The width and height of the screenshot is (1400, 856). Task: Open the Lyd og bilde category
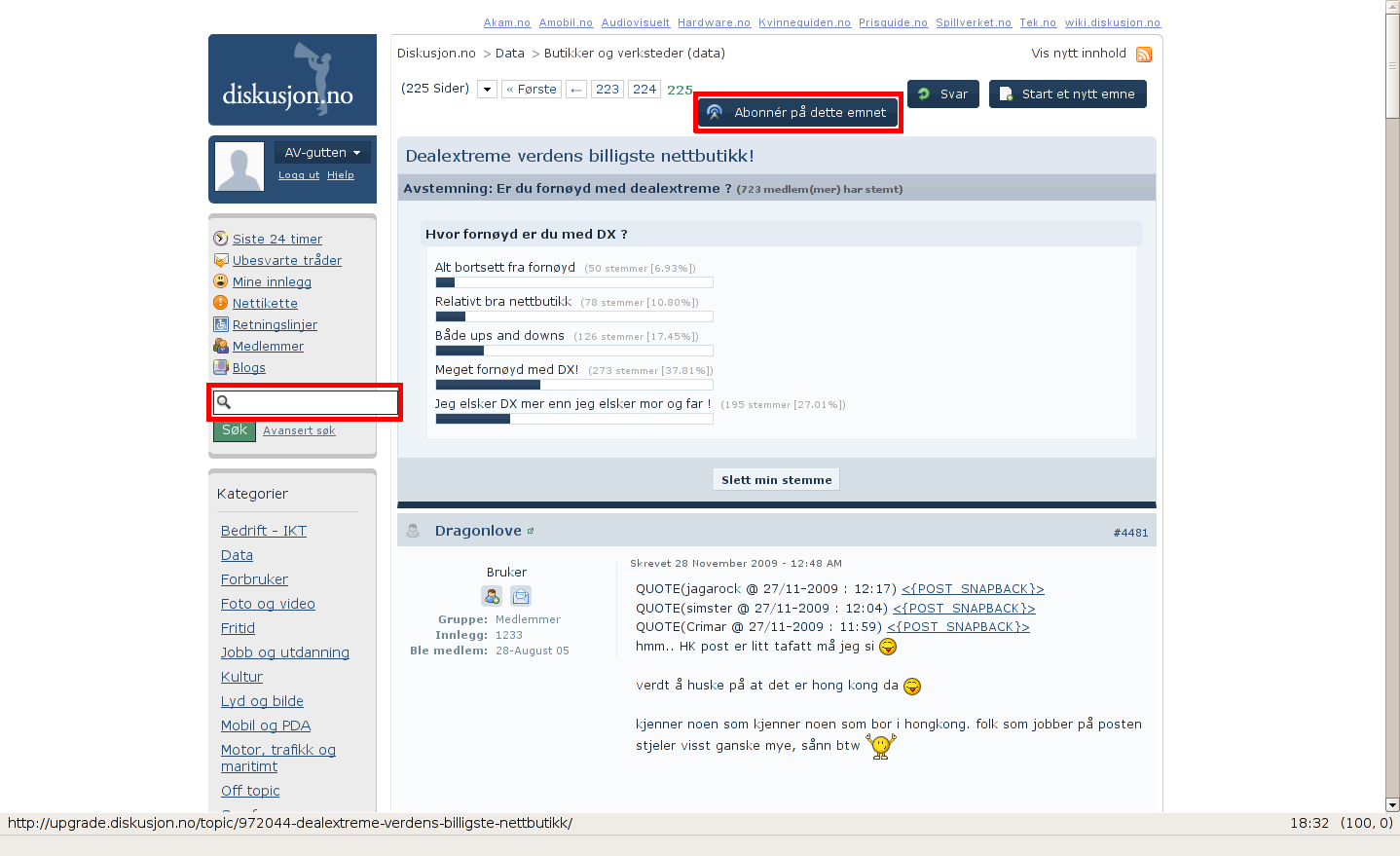pos(262,701)
